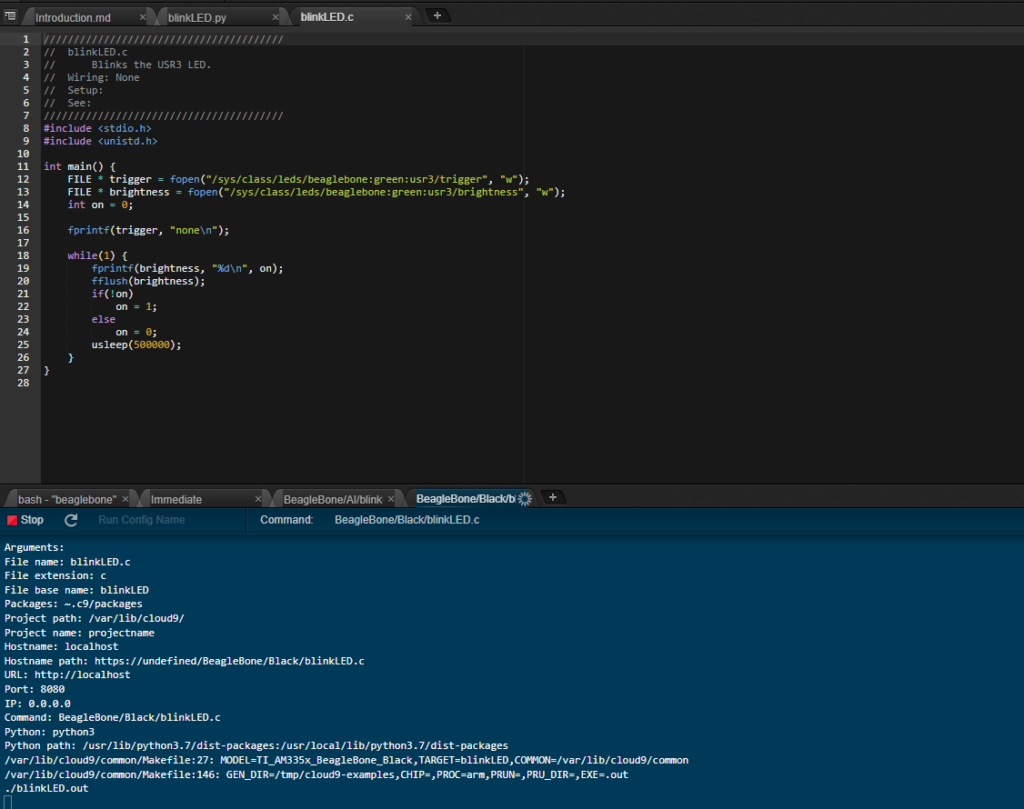Screen dimensions: 1024x809
Task: Open the pane menu icon left of Introduction.md
Action: tap(11, 17)
